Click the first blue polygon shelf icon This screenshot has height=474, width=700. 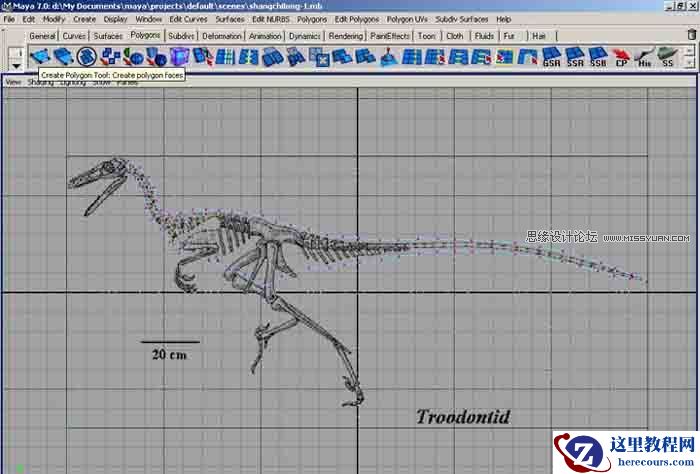40,57
